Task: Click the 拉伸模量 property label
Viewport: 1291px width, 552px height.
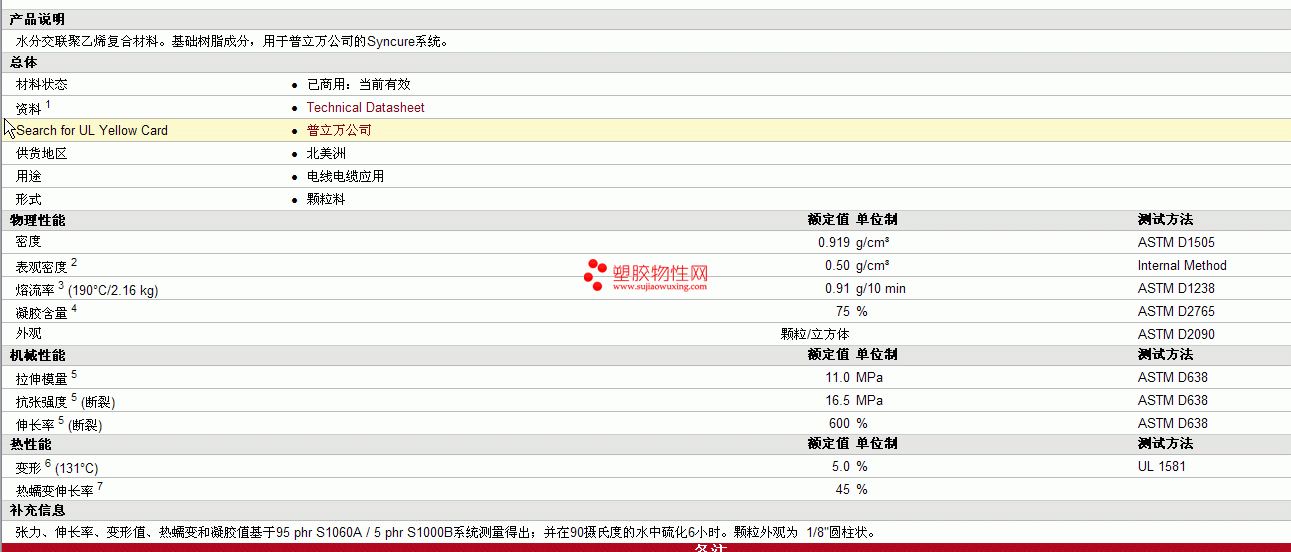Action: (x=46, y=378)
